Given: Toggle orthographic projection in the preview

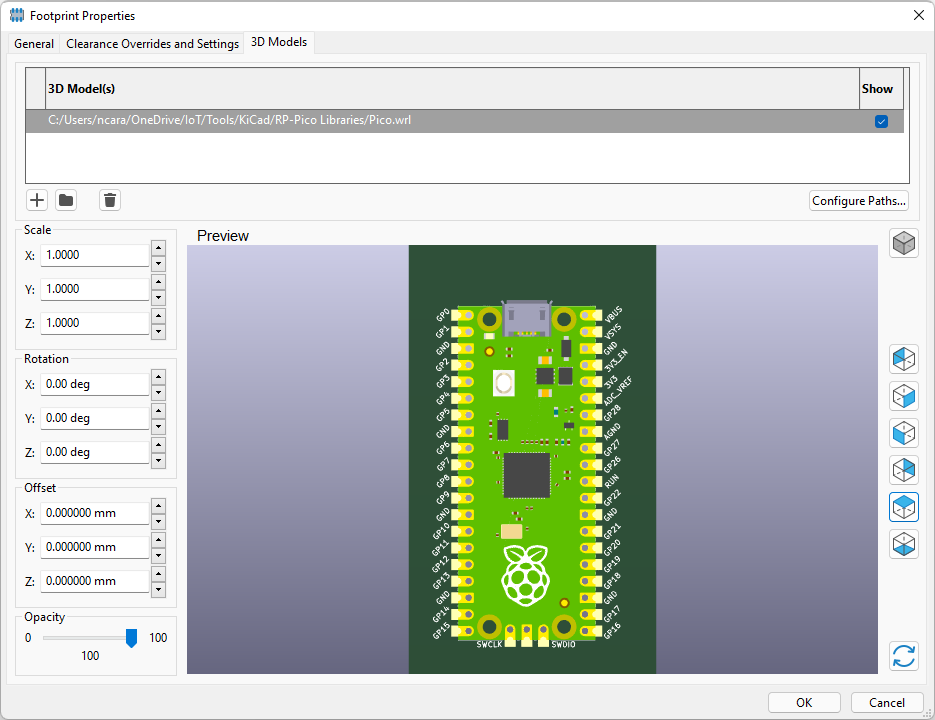Looking at the screenshot, I should pos(903,243).
